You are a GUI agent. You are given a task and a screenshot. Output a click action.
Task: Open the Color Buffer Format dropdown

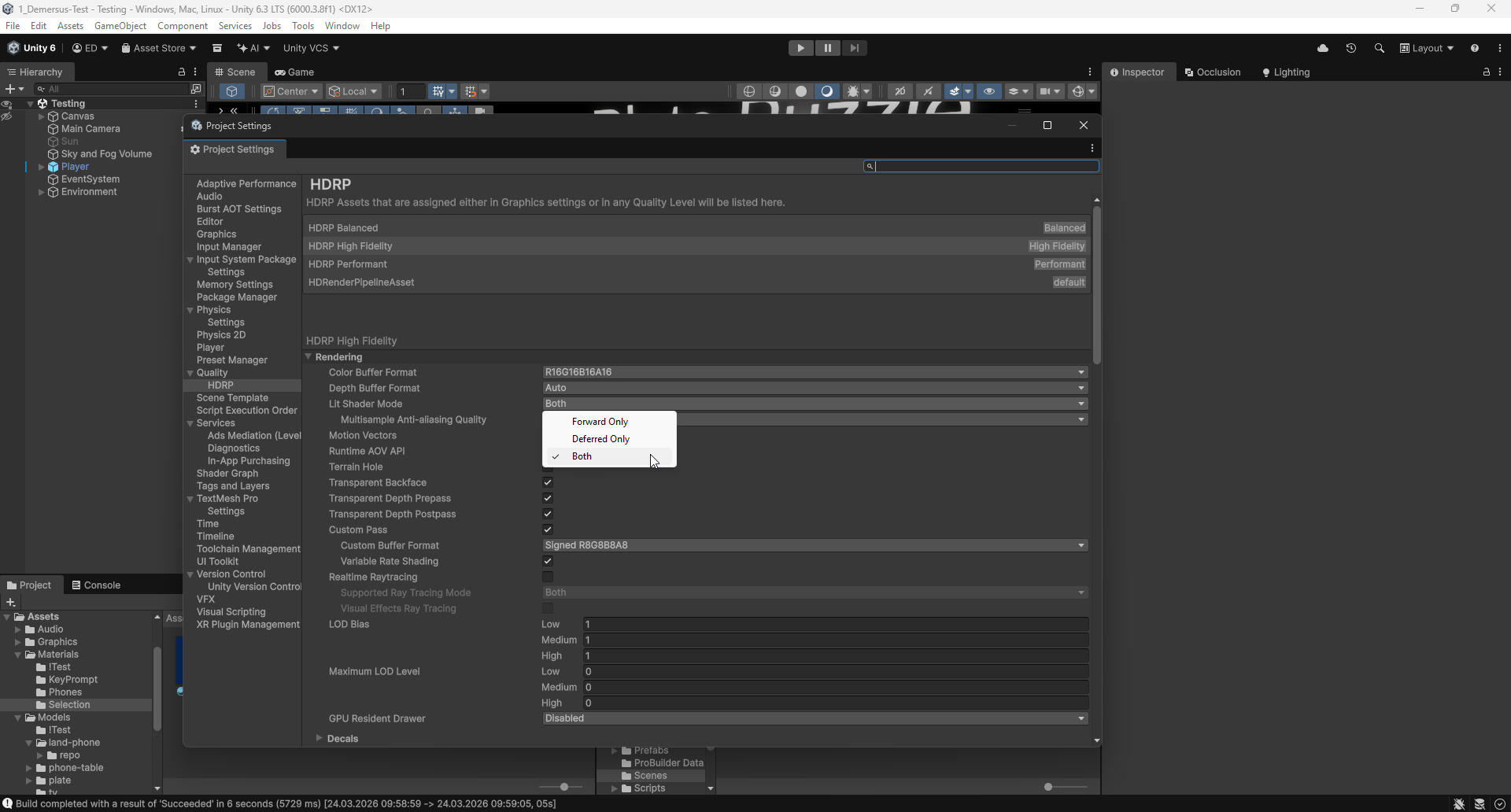[815, 372]
